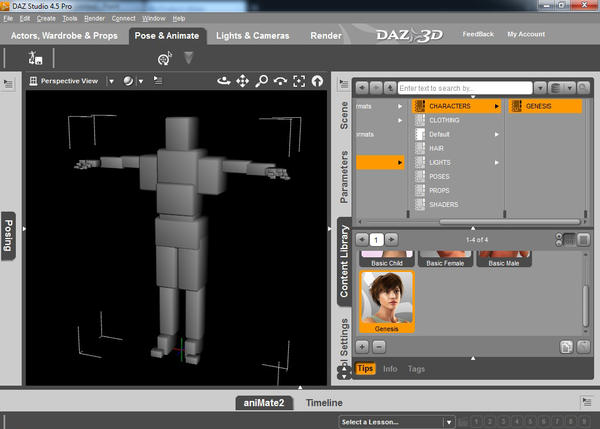Viewport: 600px width, 429px height.
Task: Expand the LIGHTS category arrow
Action: 496,162
